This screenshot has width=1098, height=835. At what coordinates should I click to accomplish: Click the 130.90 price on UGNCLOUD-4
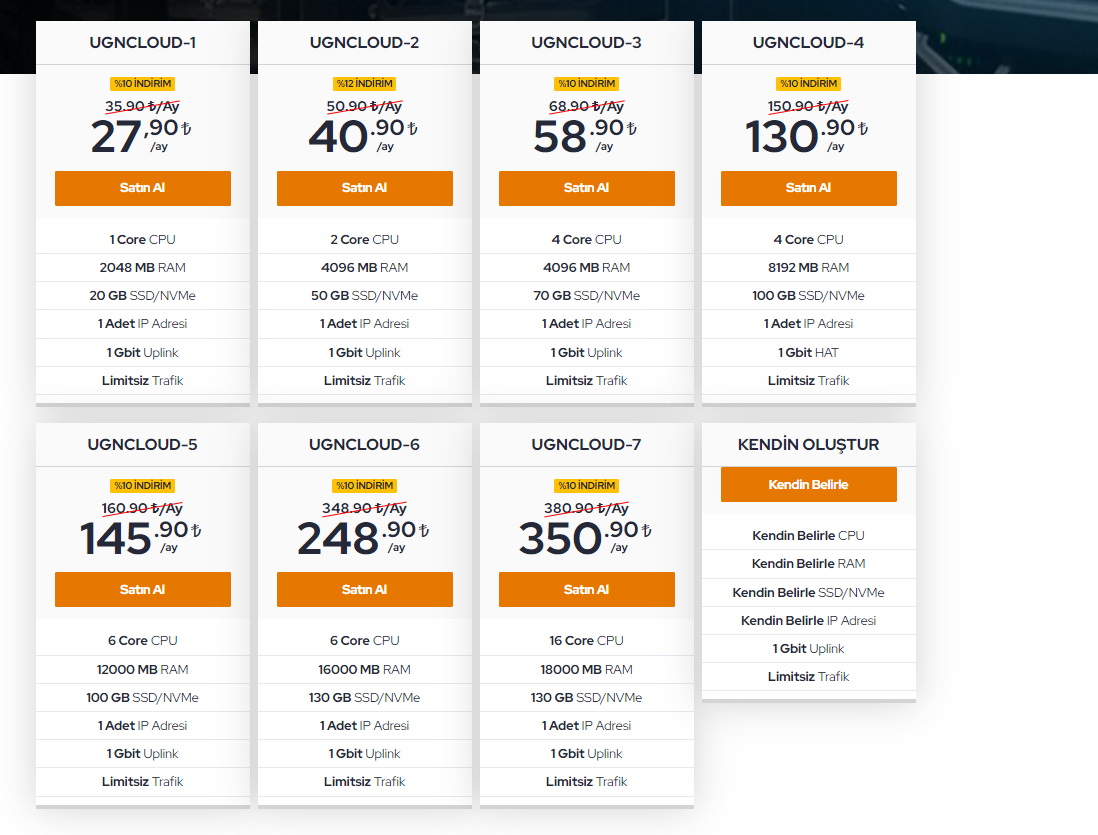[807, 136]
